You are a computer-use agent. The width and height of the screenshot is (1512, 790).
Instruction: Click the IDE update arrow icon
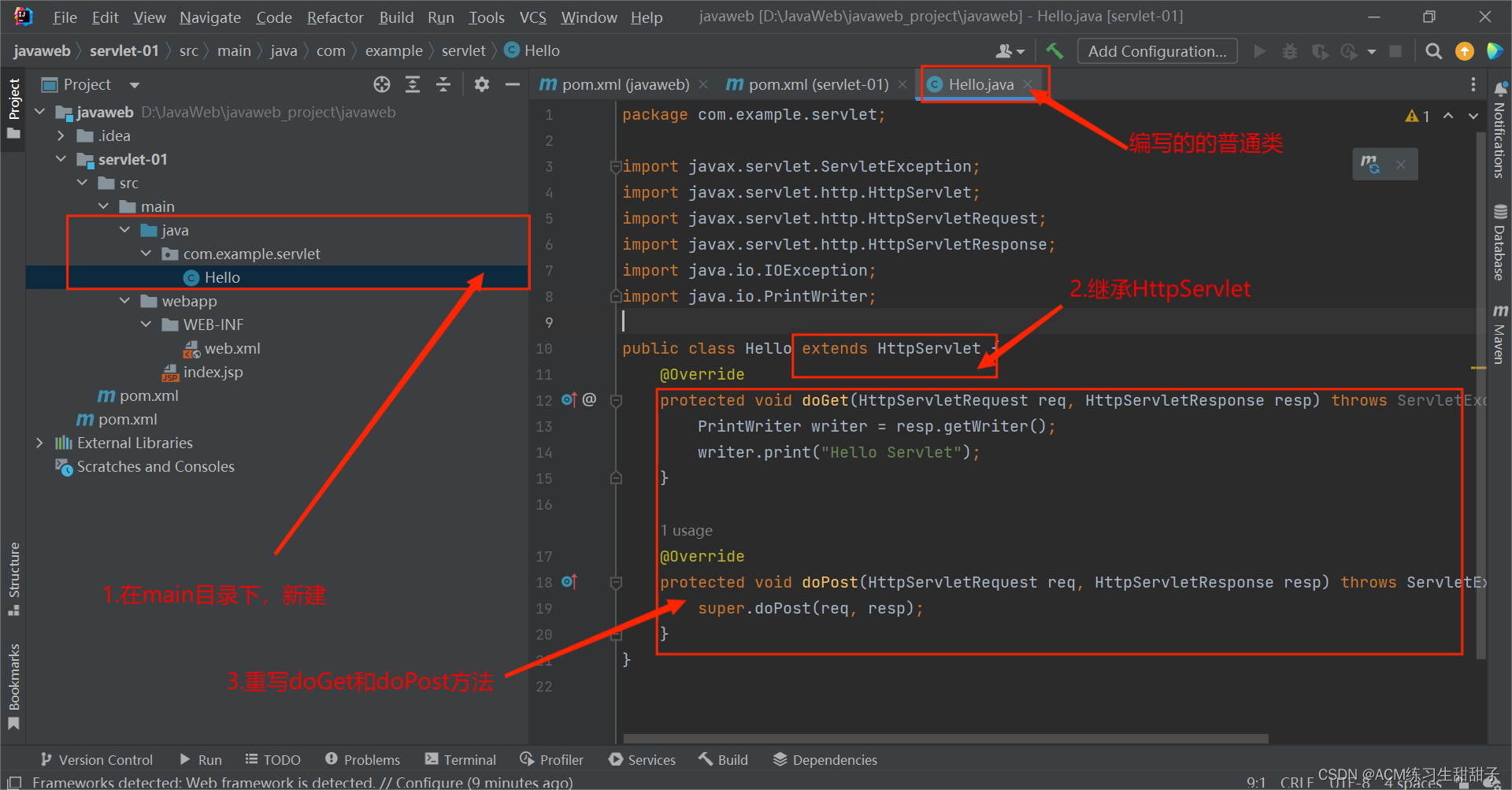point(1465,51)
